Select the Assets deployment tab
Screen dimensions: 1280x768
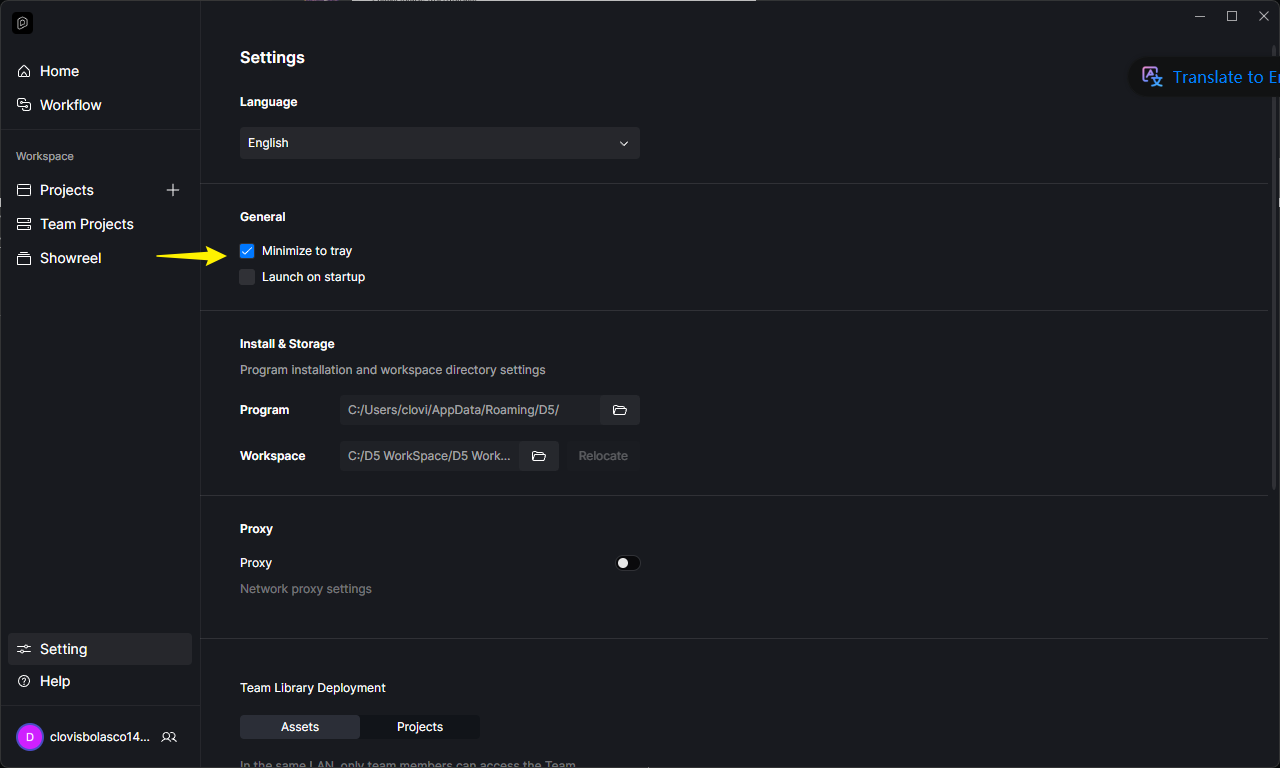tap(300, 727)
